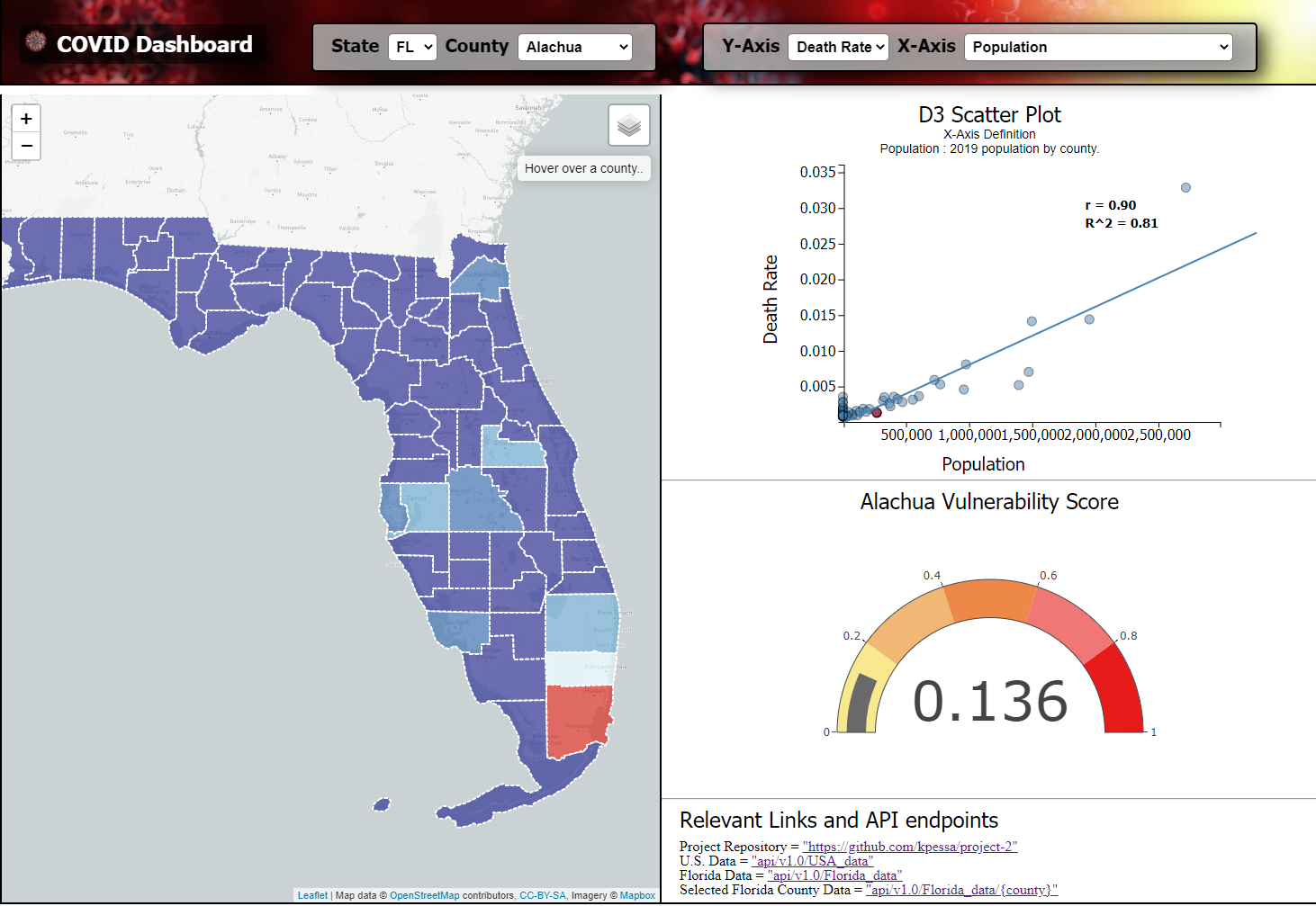Click the COVID Dashboard title
The width and height of the screenshot is (1316, 906).
154,44
